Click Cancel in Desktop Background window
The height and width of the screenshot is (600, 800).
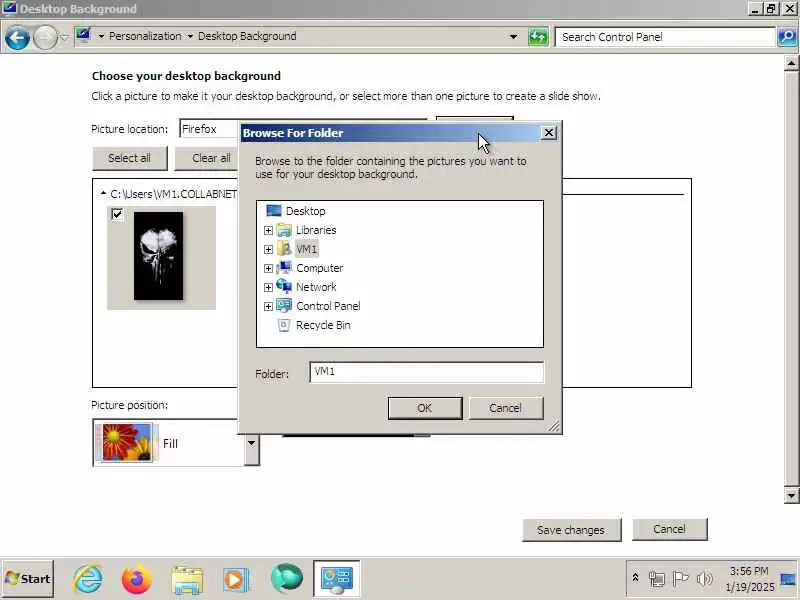pyautogui.click(x=669, y=529)
